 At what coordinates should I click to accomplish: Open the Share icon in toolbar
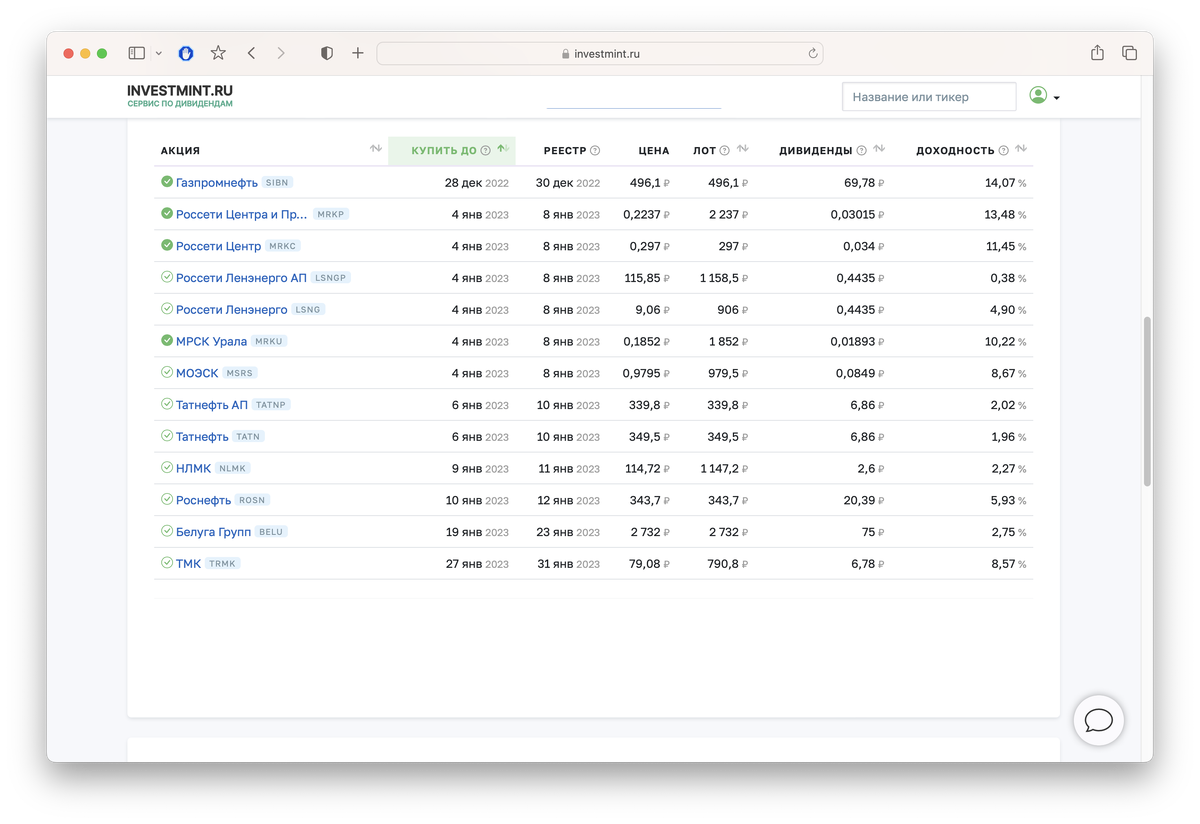(x=1097, y=53)
